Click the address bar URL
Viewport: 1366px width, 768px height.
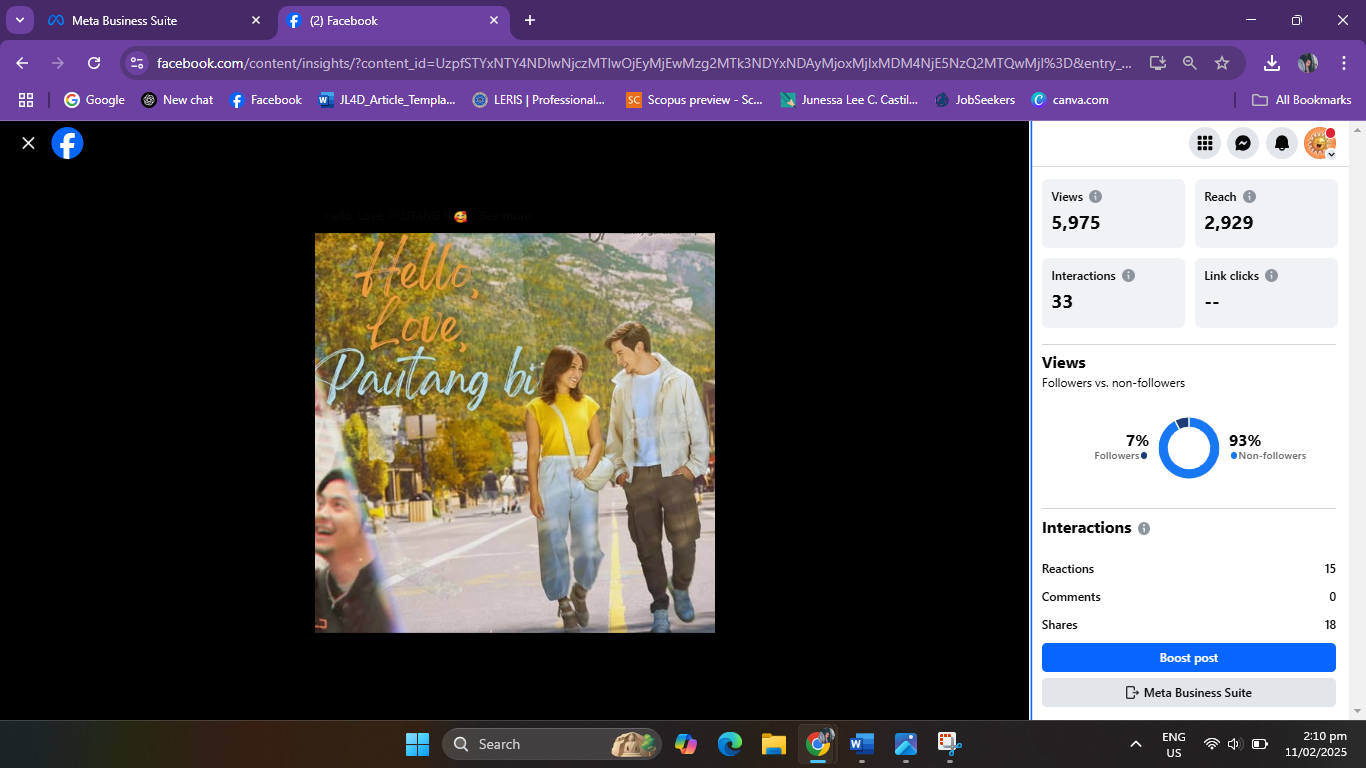[644, 63]
